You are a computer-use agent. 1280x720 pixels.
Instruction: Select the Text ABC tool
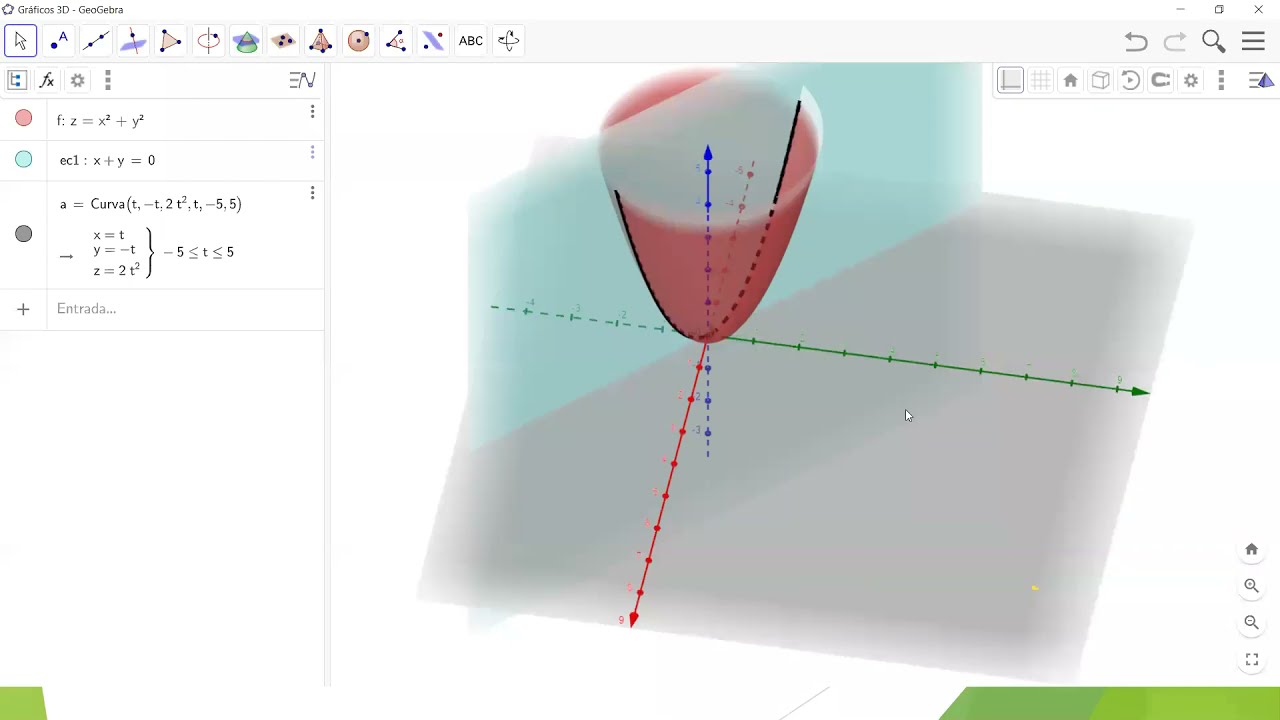(470, 40)
